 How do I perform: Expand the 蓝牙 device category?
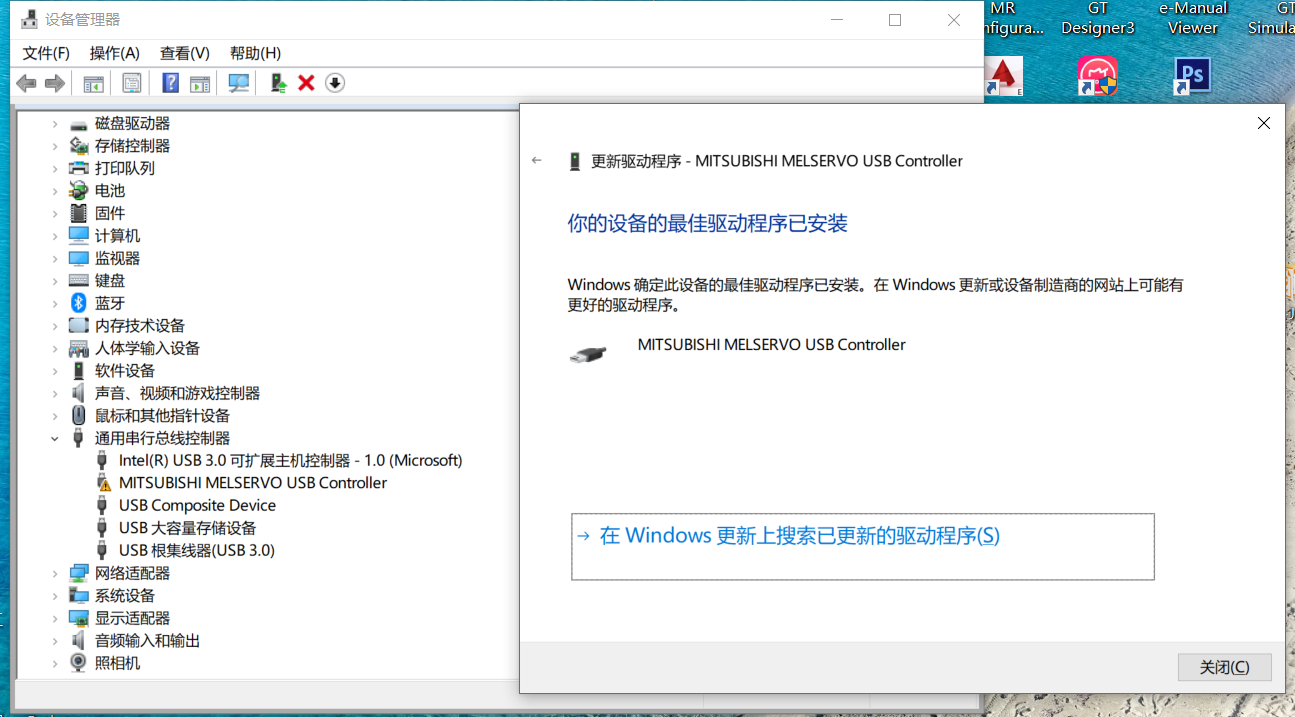point(56,304)
